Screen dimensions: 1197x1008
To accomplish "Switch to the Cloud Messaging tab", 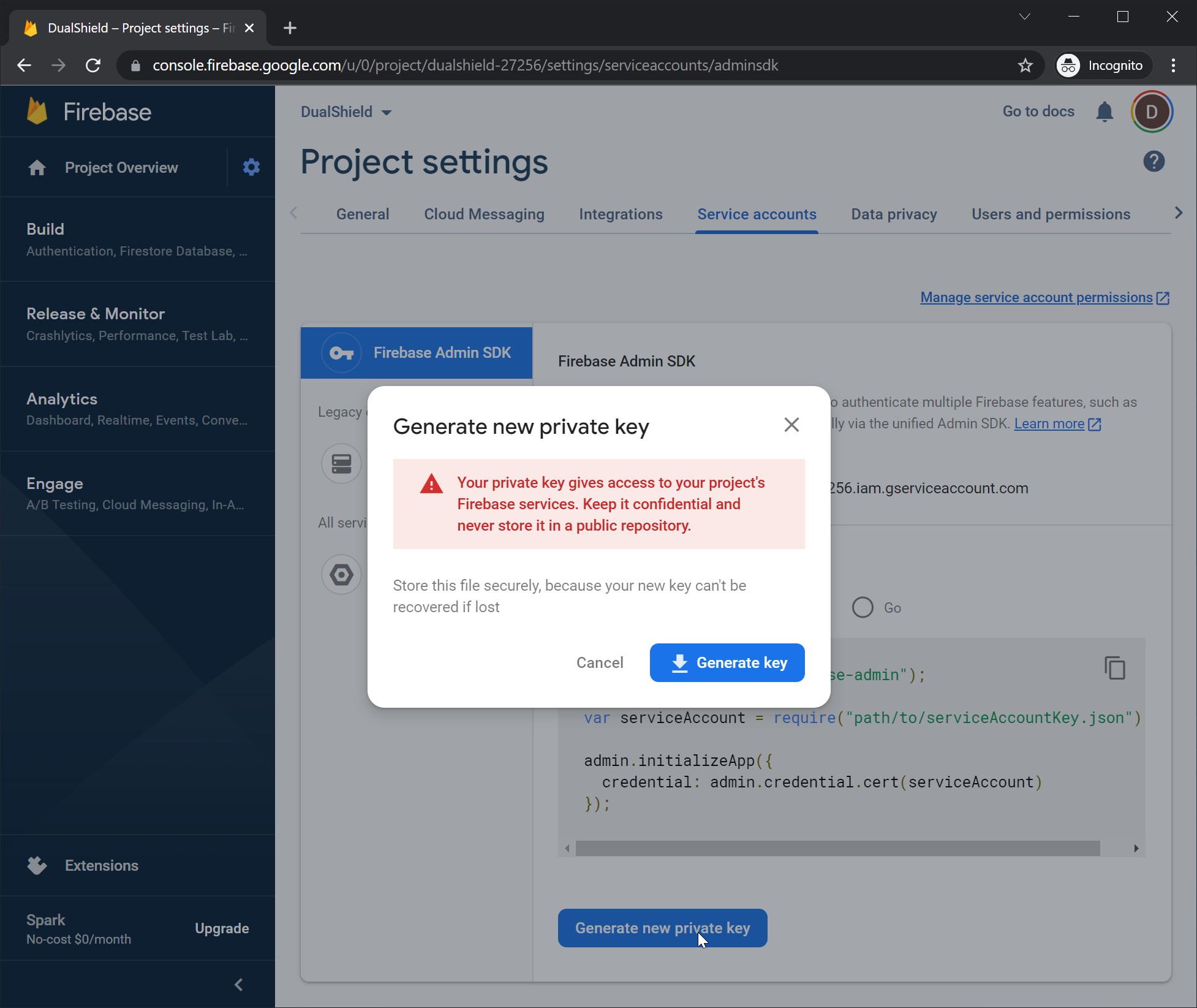I will pyautogui.click(x=484, y=214).
